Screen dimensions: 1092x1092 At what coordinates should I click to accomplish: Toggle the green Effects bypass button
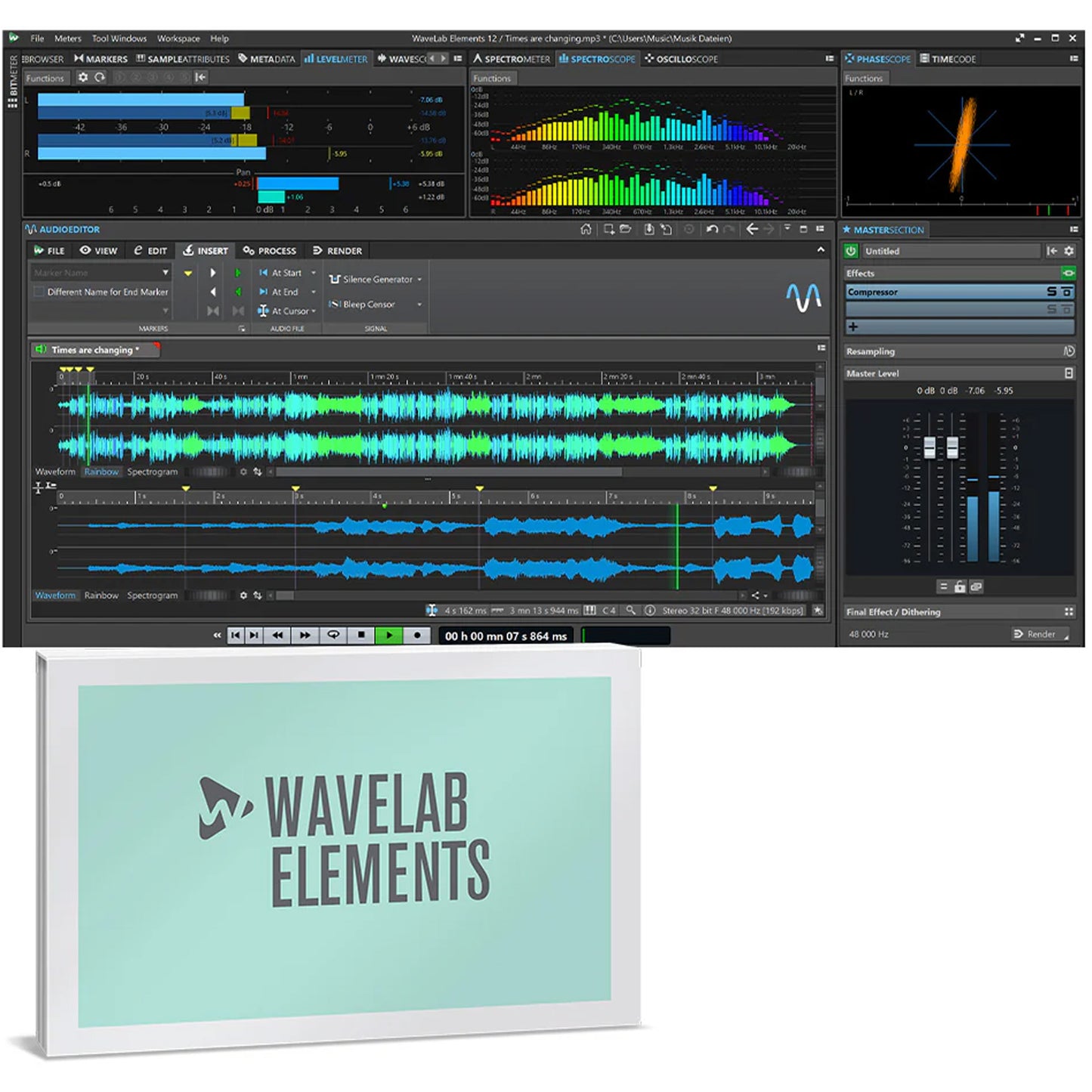click(1067, 273)
